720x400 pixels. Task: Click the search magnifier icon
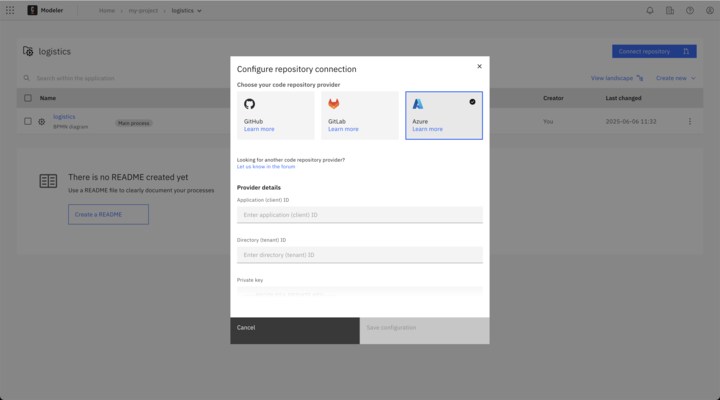pyautogui.click(x=27, y=78)
